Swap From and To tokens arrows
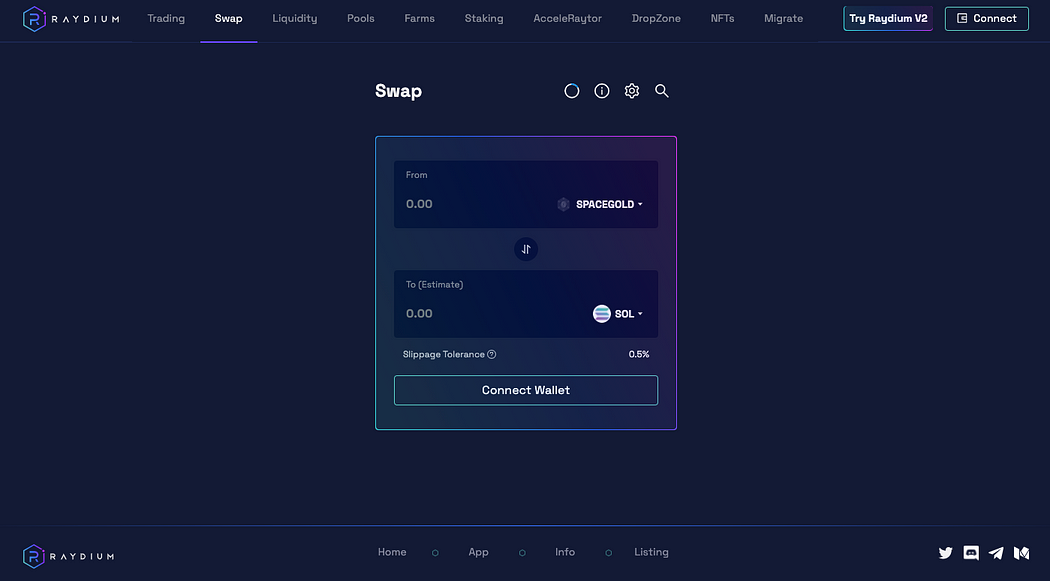The image size is (1050, 581). [526, 249]
